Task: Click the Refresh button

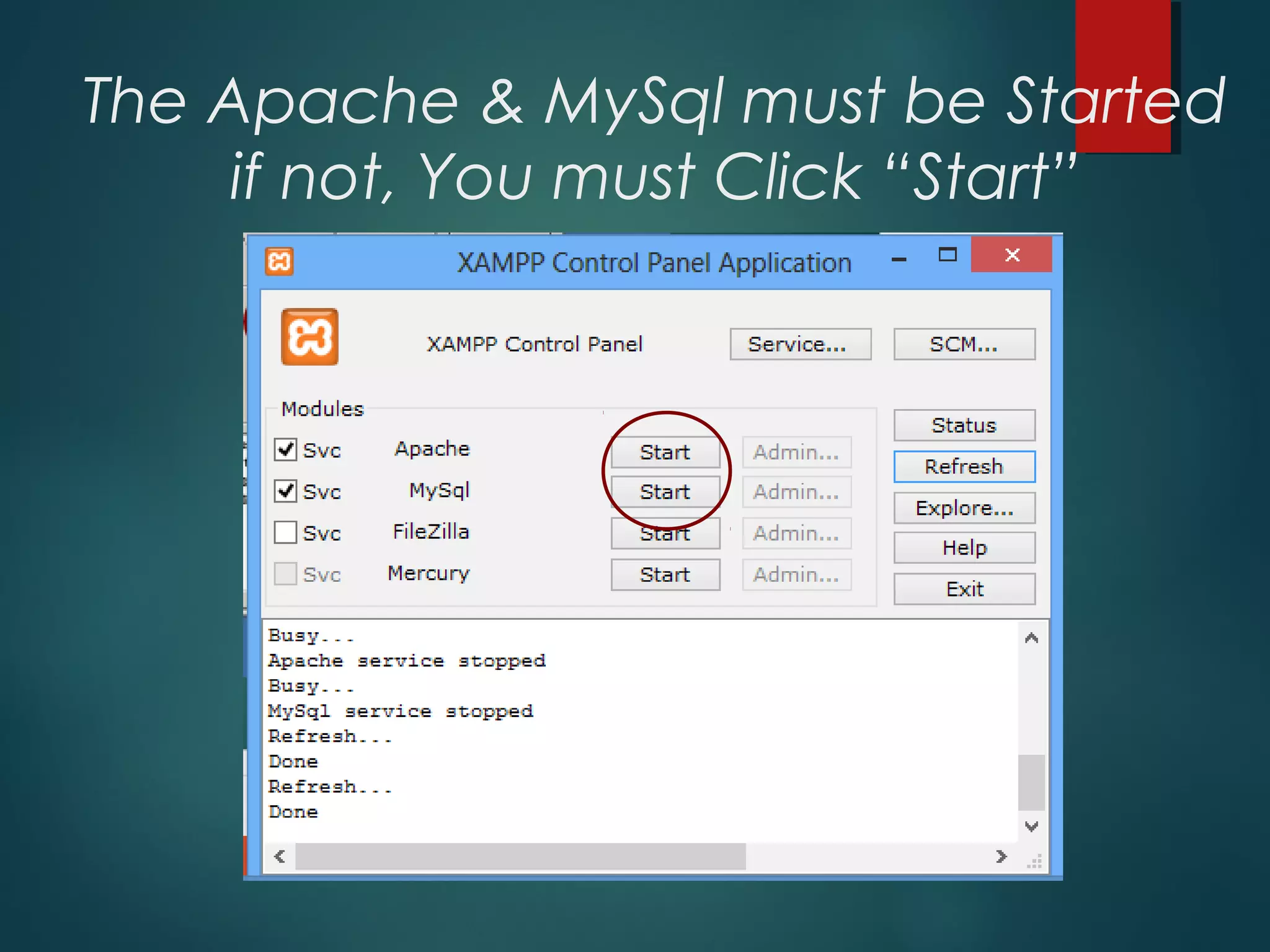Action: pyautogui.click(x=964, y=466)
